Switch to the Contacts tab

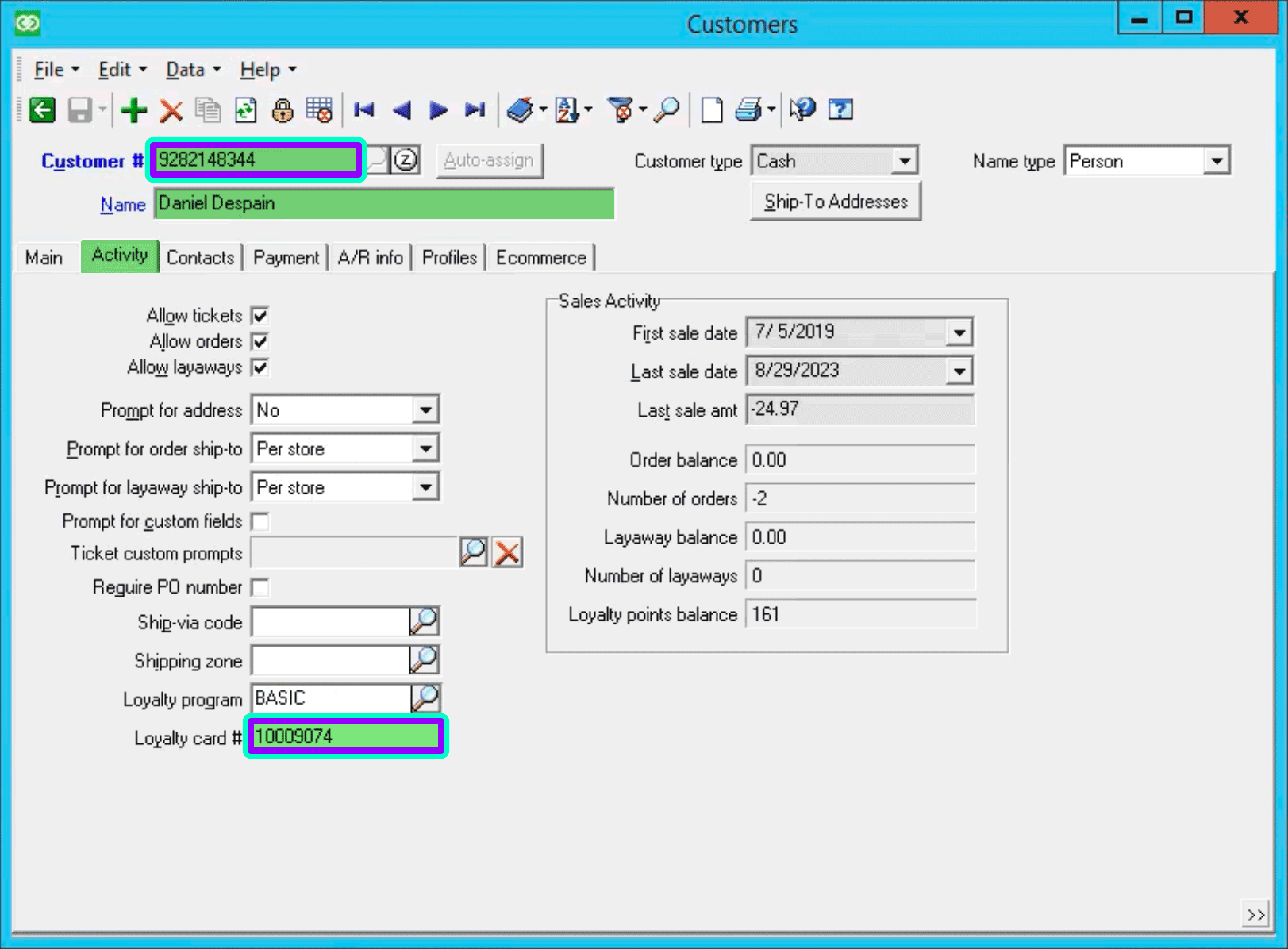coord(200,258)
